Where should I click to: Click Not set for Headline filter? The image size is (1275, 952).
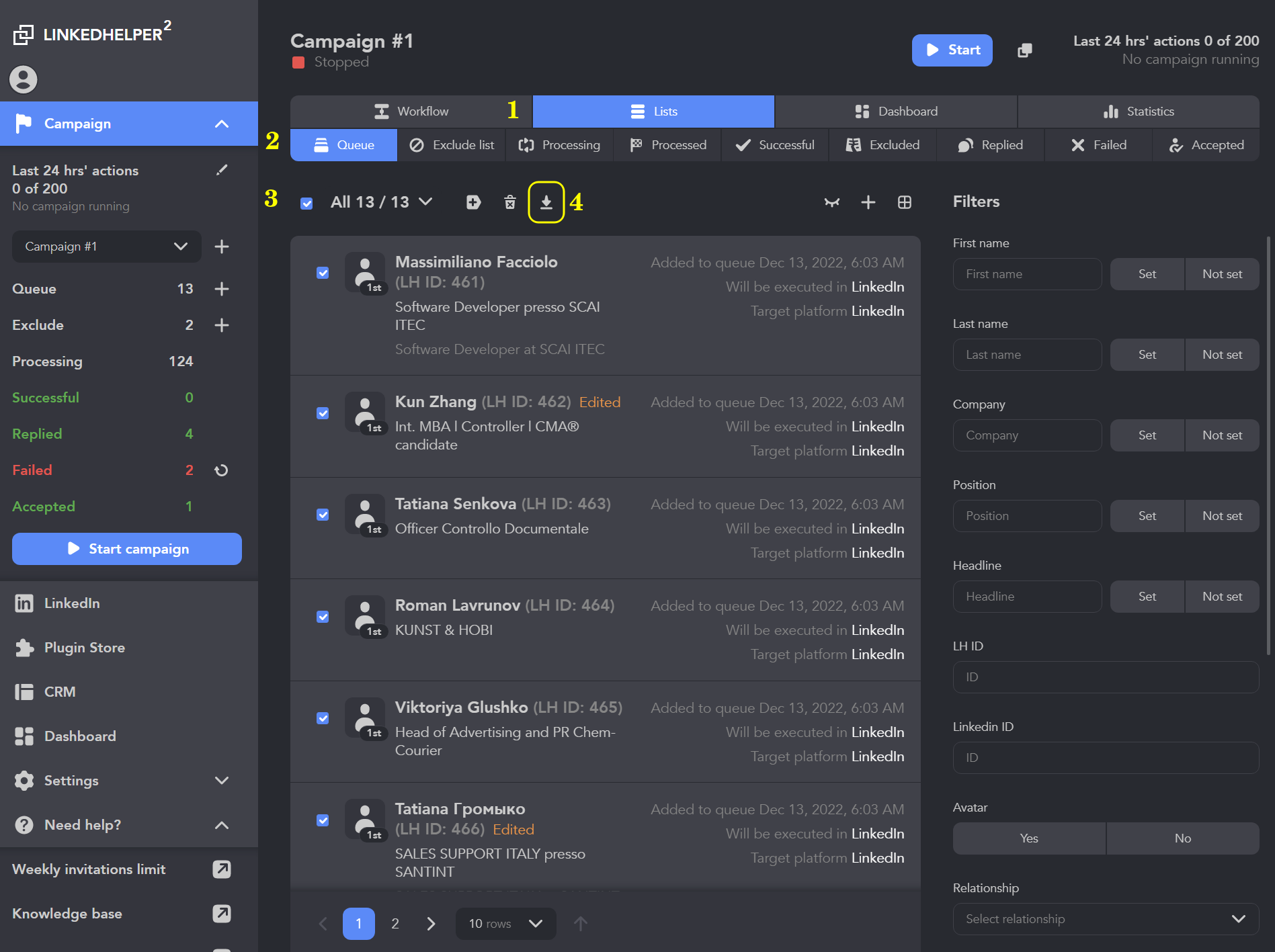[x=1222, y=597]
